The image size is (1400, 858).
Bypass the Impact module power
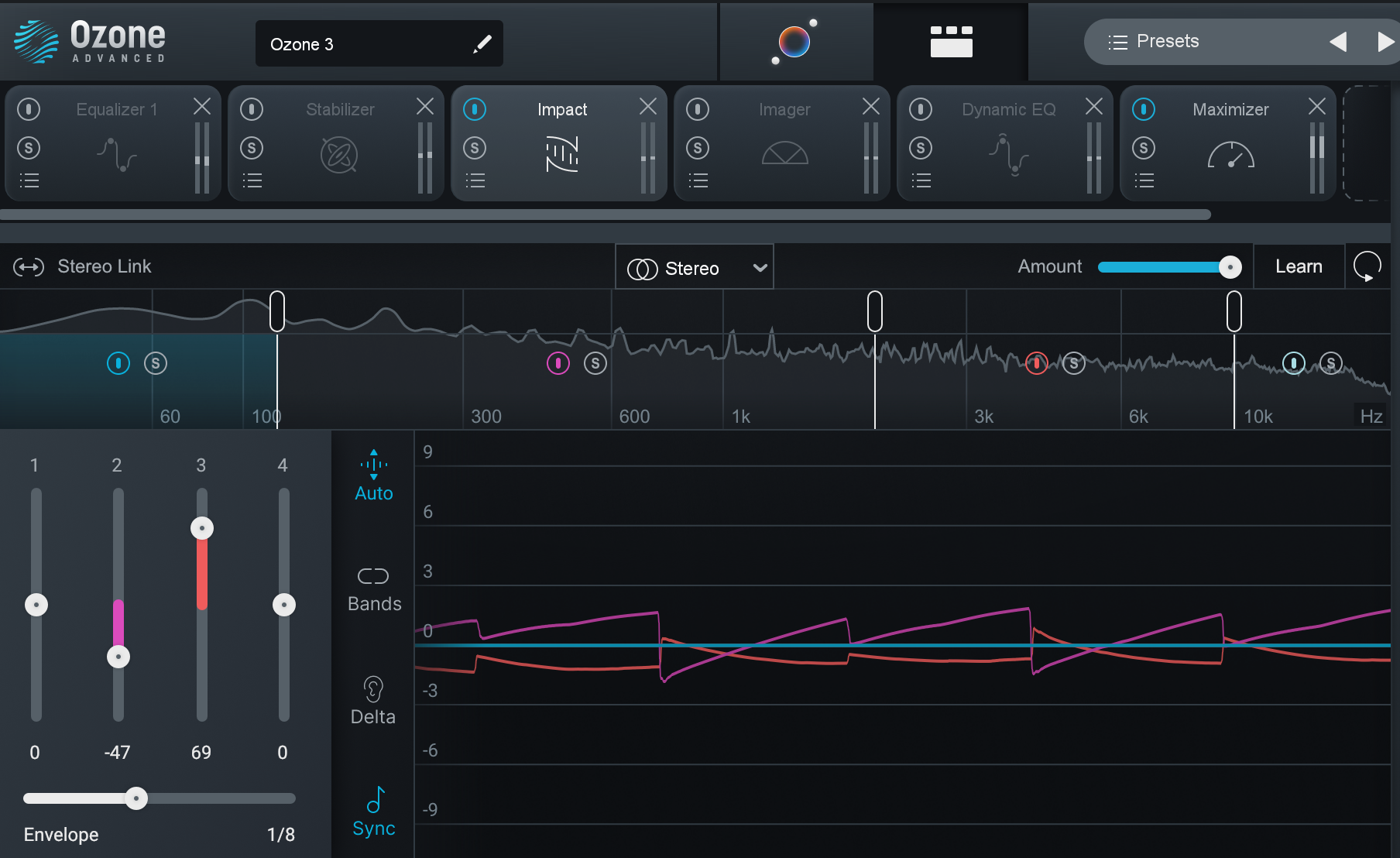[x=475, y=109]
